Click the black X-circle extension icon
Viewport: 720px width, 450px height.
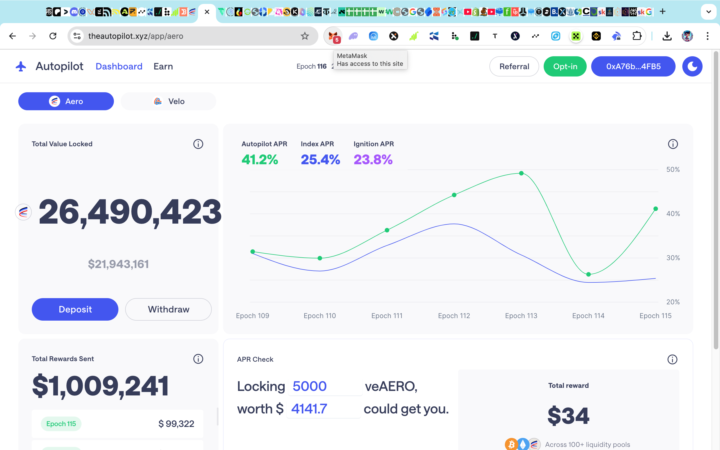pos(394,36)
